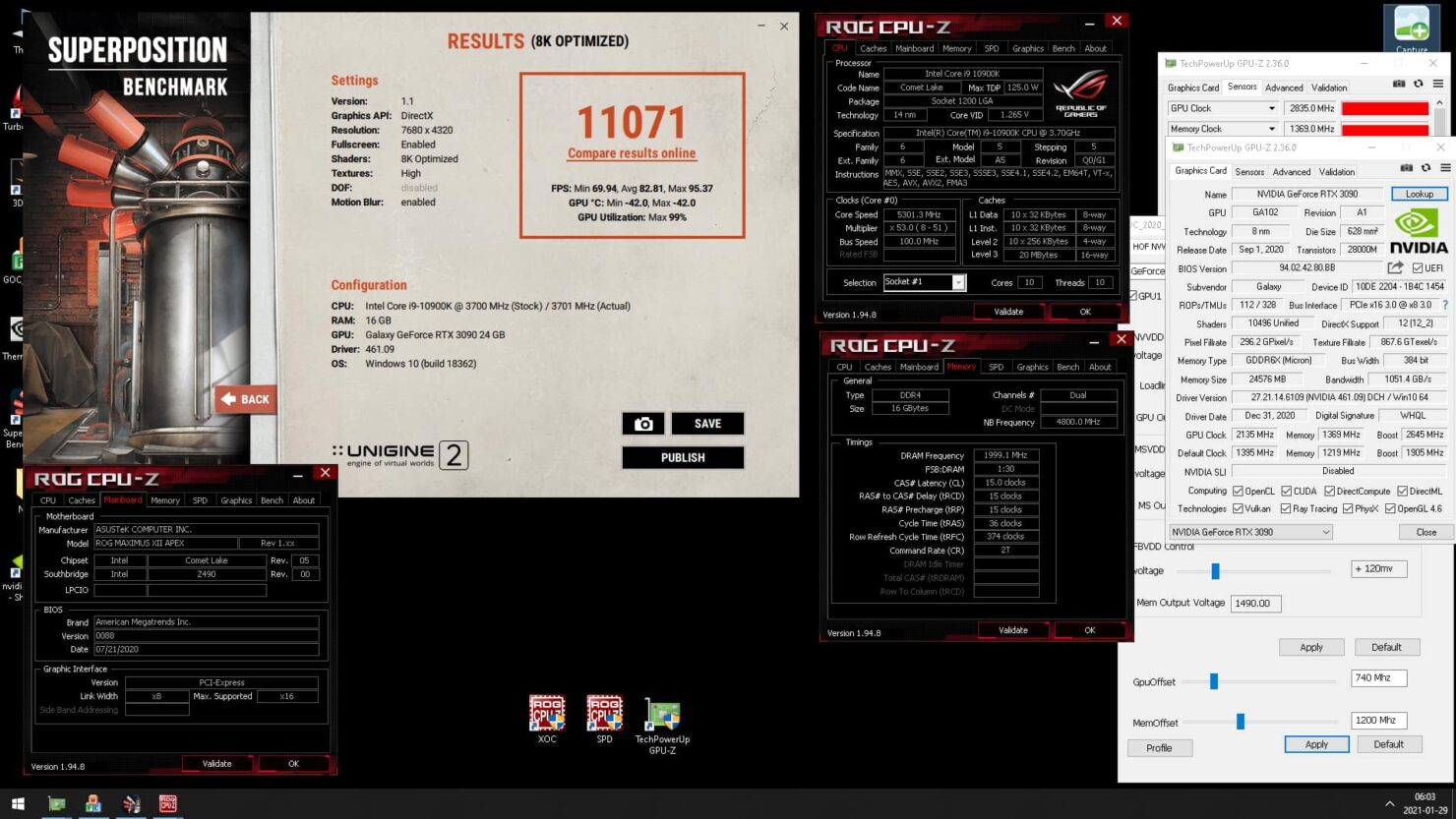Open the hamburger menu in the GPU-Z Sensors window
1456x819 pixels.
click(1437, 85)
